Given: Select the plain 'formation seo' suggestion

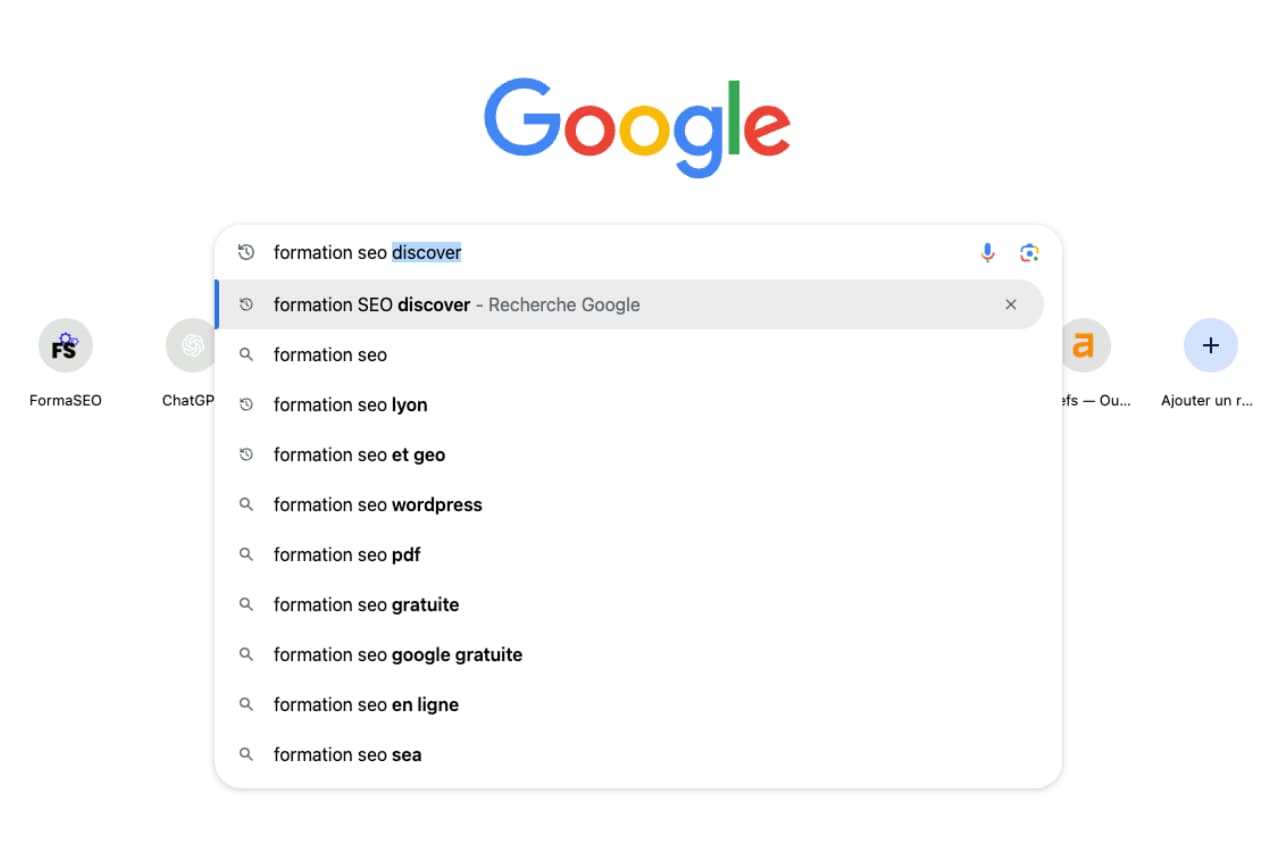Looking at the screenshot, I should 330,354.
